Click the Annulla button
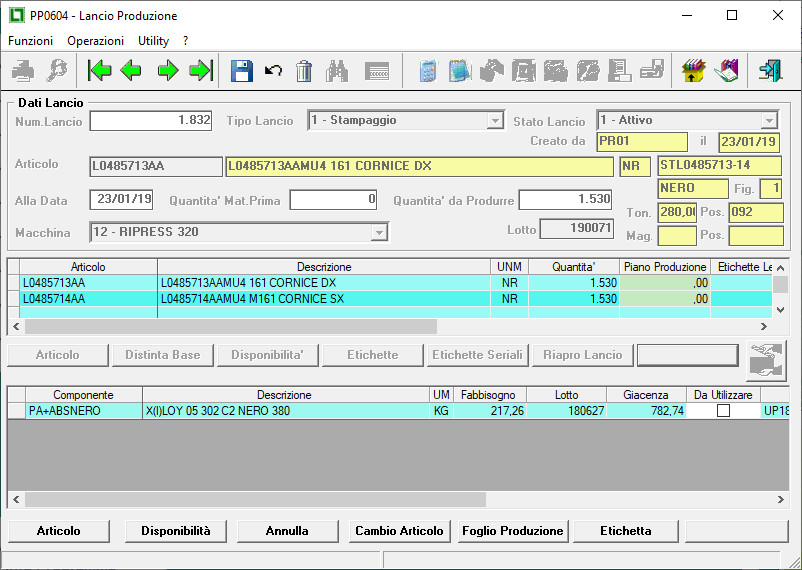802x570 pixels. pyautogui.click(x=287, y=531)
